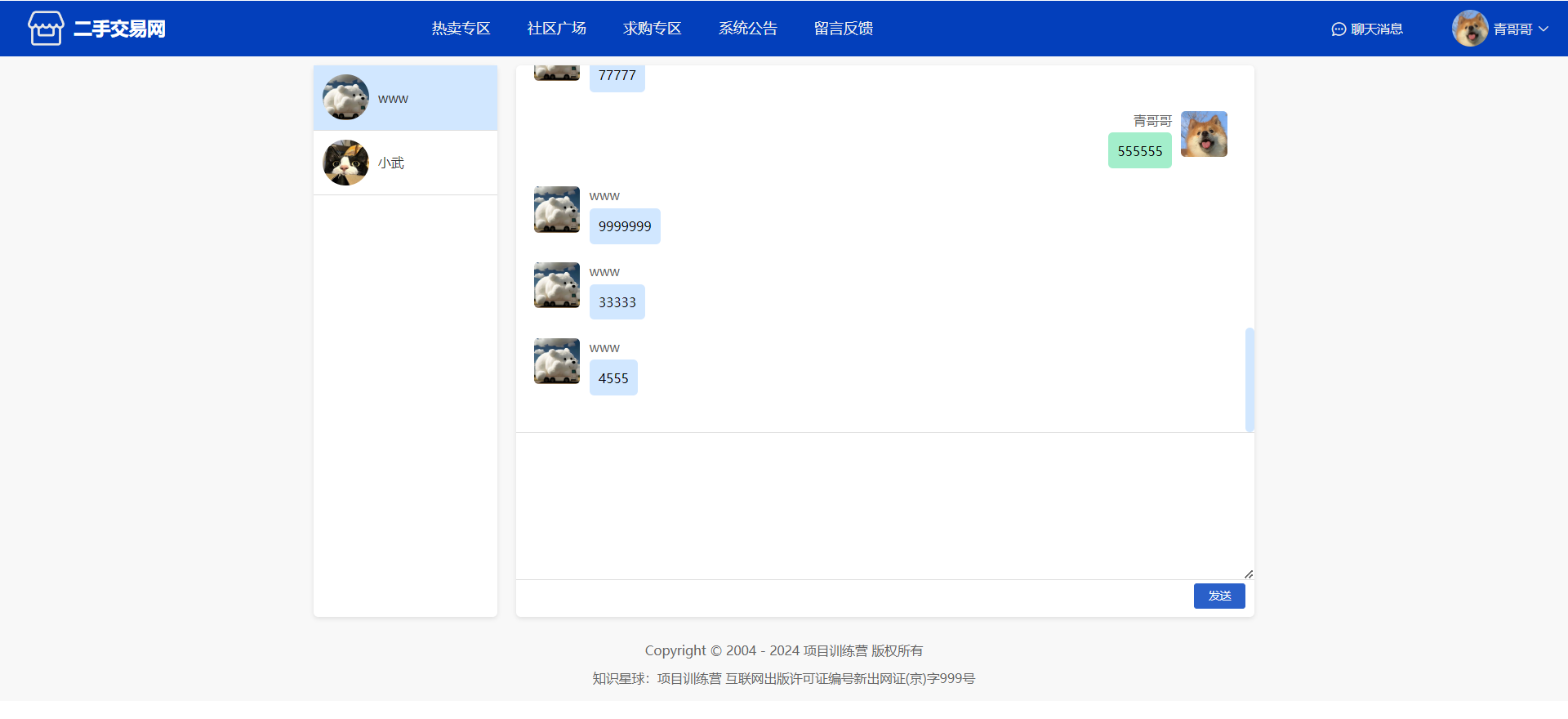Screen dimensions: 1568x719
Task: View 系统公告 announcements
Action: [x=747, y=29]
